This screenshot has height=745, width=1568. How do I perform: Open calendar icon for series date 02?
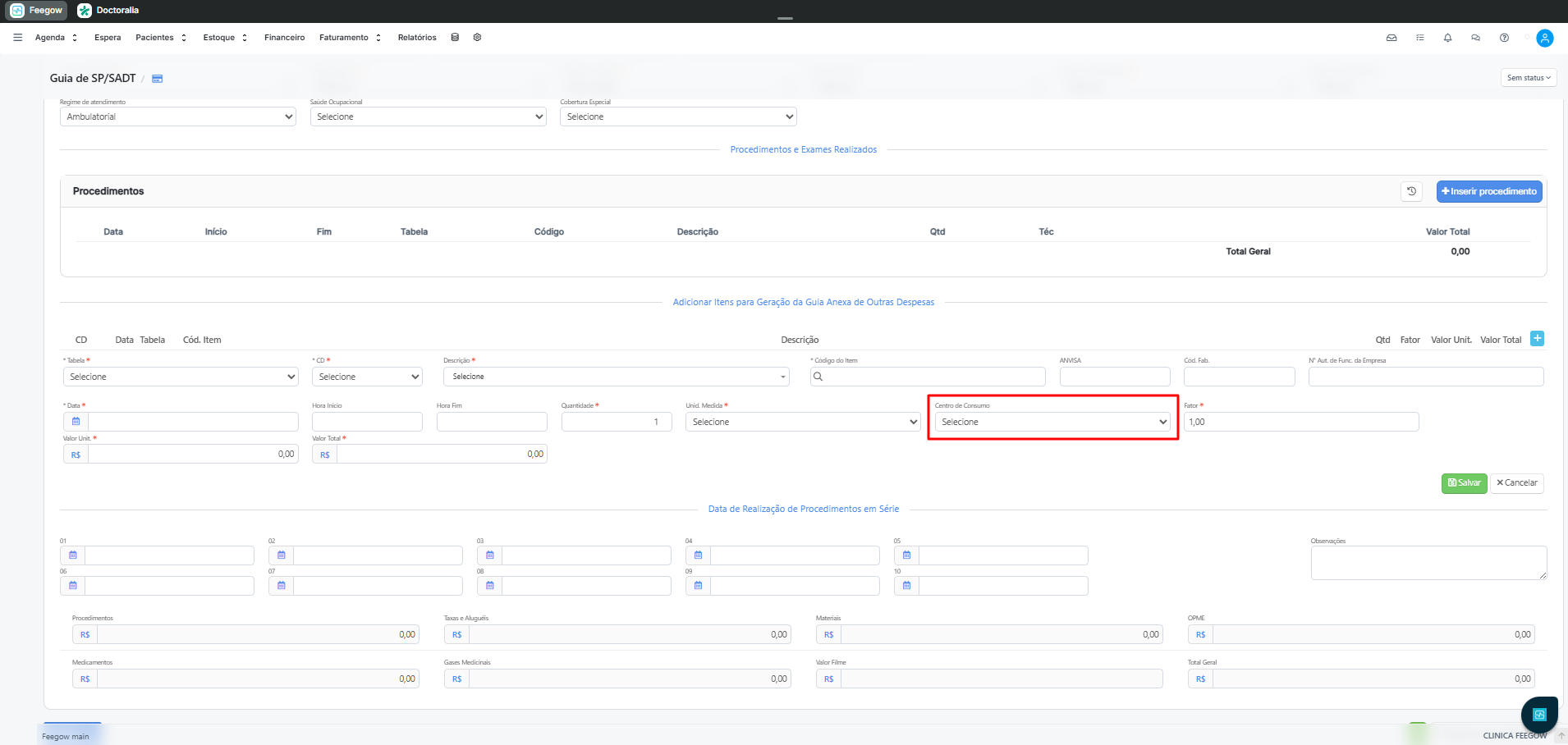click(x=281, y=555)
